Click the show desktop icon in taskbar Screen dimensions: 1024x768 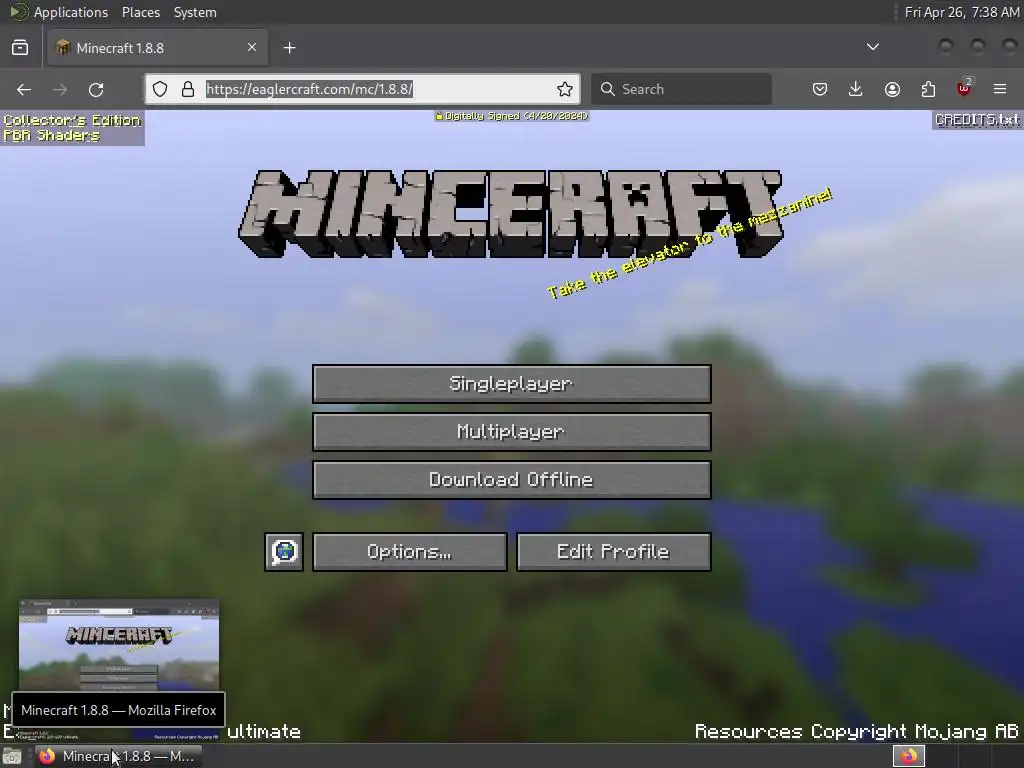pyautogui.click(x=12, y=756)
